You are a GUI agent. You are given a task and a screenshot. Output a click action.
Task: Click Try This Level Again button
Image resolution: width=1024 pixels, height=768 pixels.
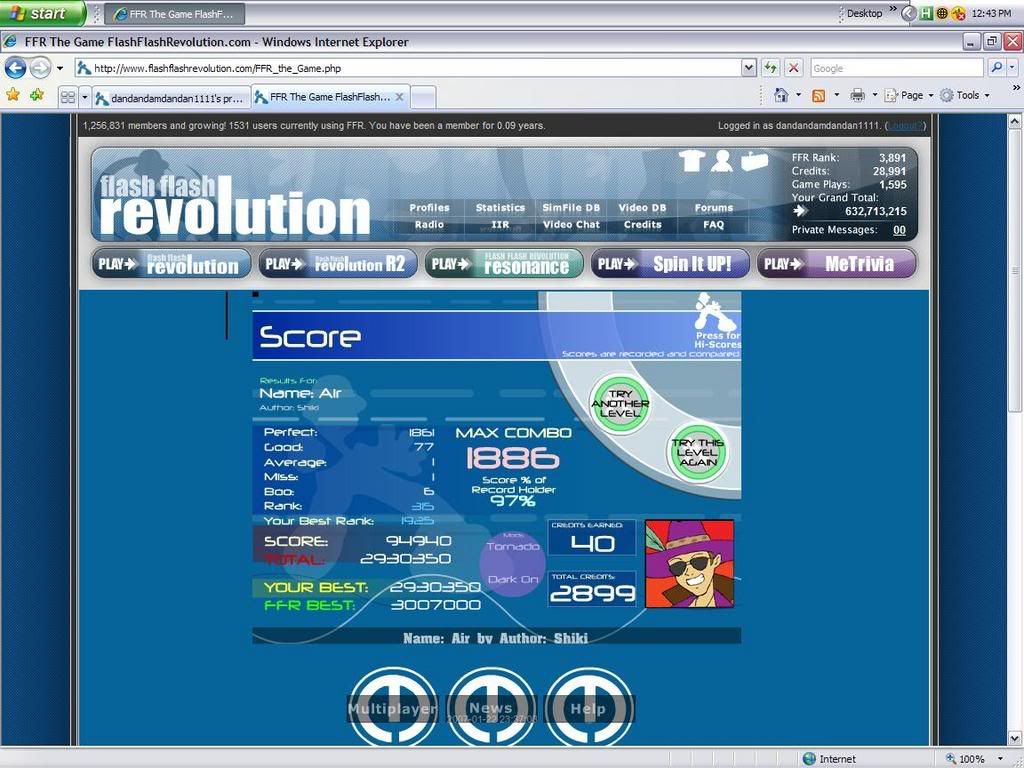pos(697,452)
